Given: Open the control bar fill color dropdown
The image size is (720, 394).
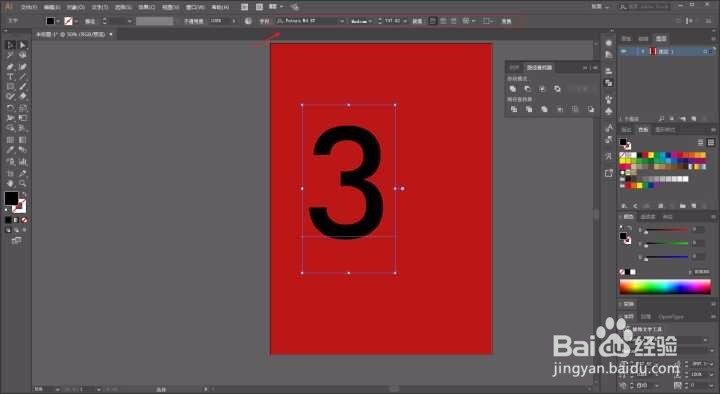Looking at the screenshot, I should point(58,21).
